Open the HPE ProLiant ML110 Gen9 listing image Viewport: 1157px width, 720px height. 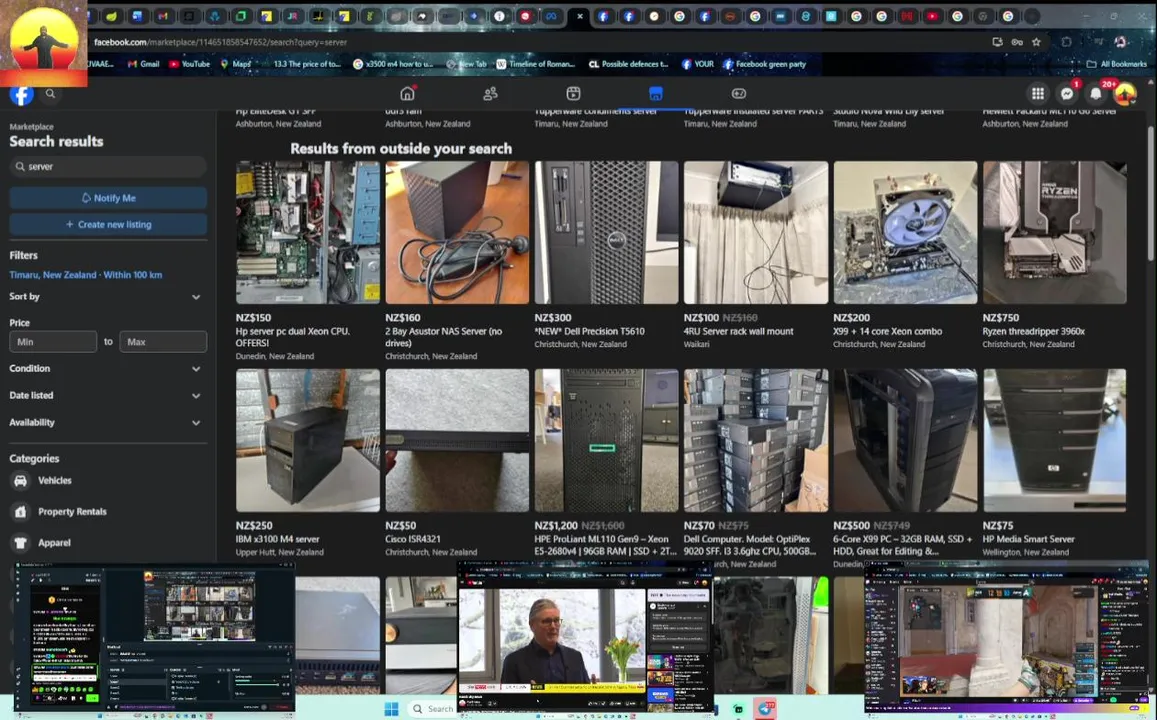pyautogui.click(x=607, y=440)
